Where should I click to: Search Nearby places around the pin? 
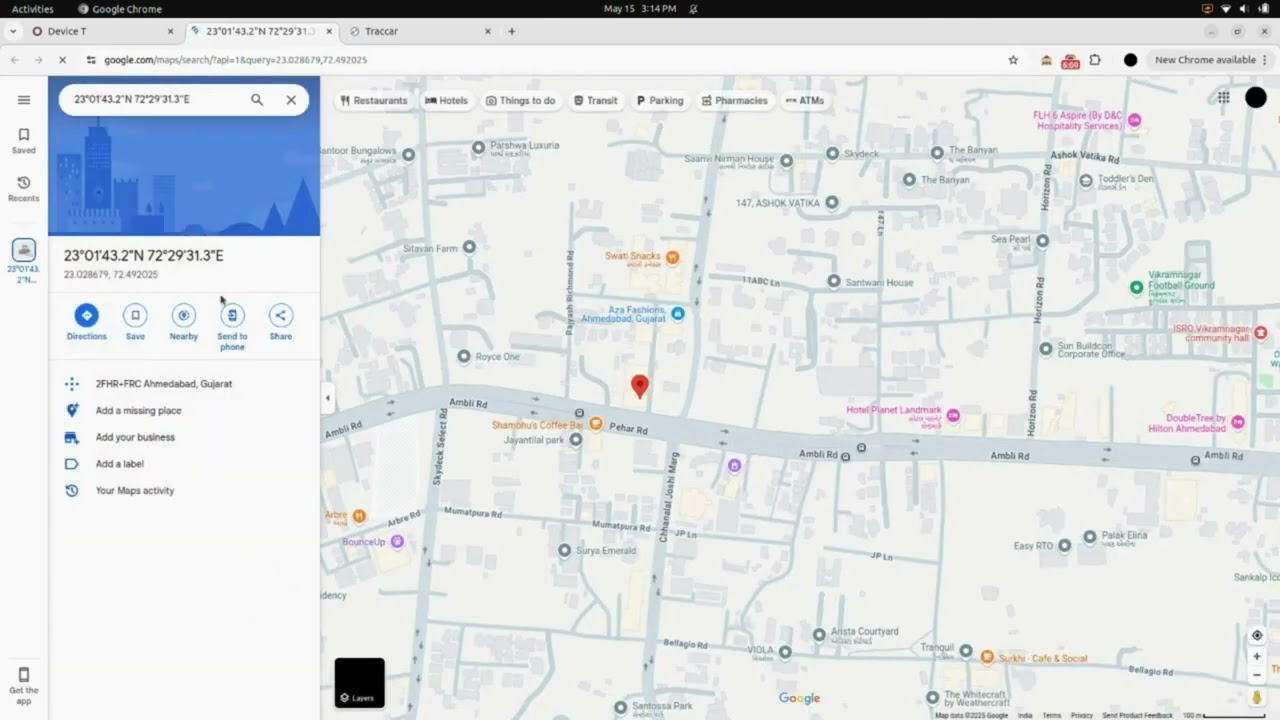tap(183, 322)
